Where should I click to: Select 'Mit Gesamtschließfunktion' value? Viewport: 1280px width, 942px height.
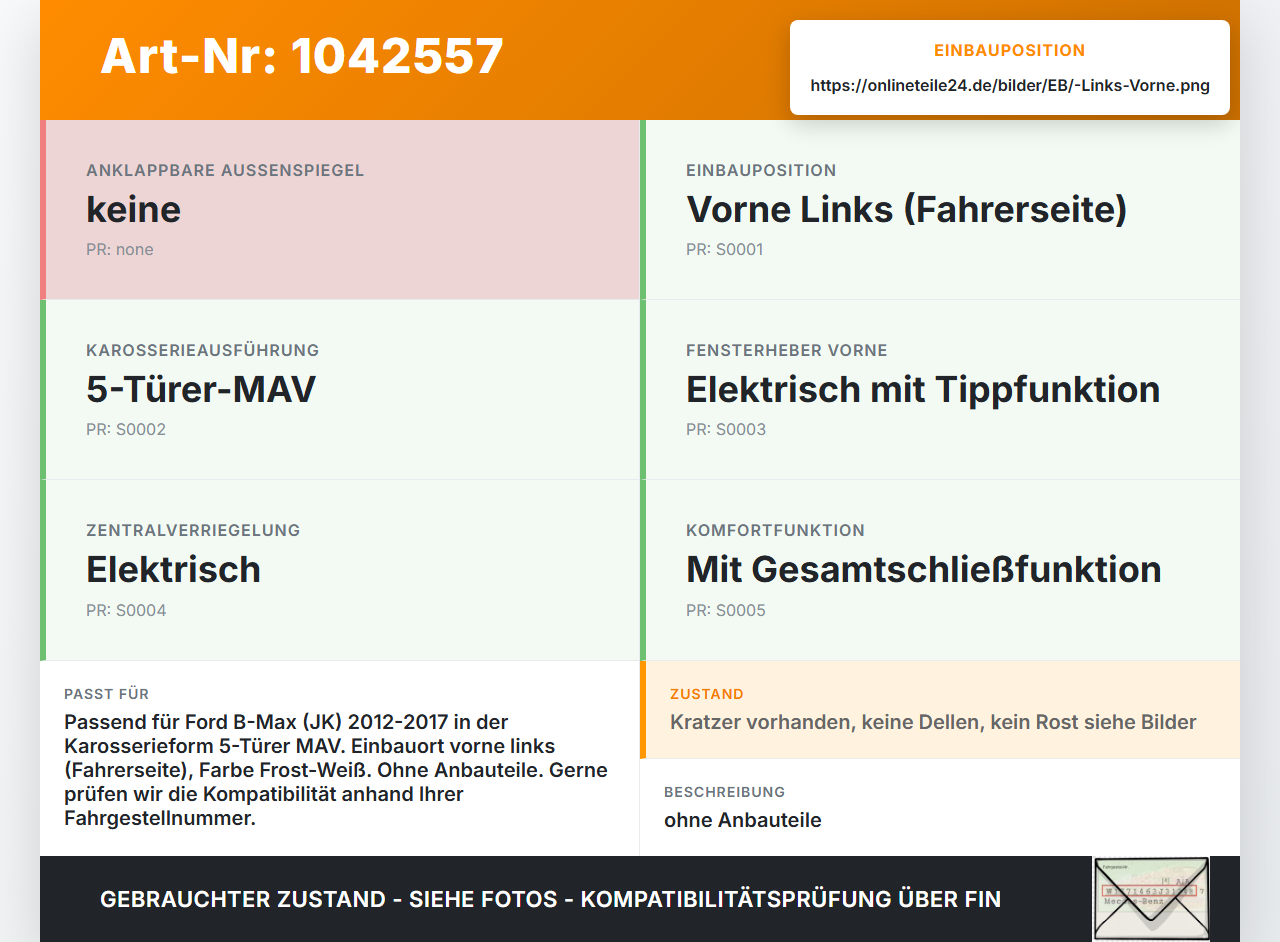click(924, 569)
